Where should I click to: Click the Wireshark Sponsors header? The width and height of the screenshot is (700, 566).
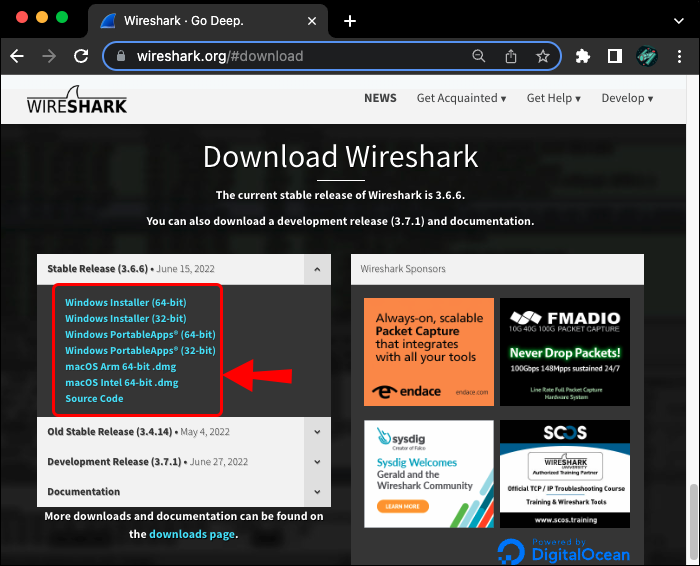pyautogui.click(x=497, y=269)
